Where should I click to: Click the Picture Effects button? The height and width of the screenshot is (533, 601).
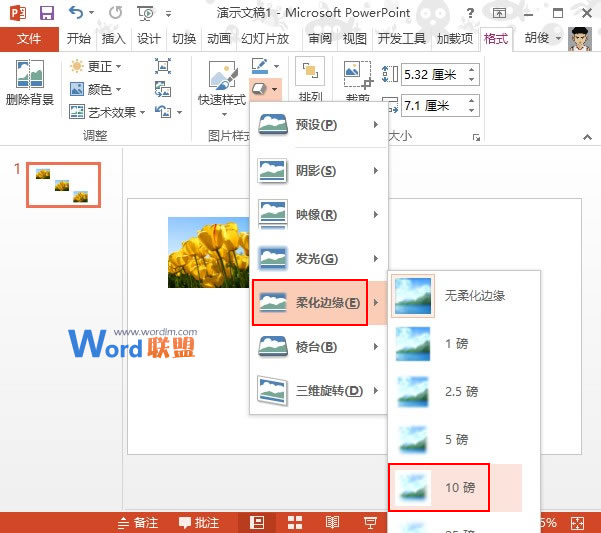point(265,89)
